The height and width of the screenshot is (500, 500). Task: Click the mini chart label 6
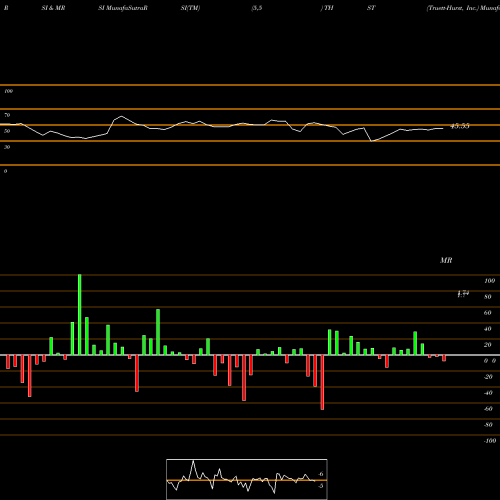(321, 474)
